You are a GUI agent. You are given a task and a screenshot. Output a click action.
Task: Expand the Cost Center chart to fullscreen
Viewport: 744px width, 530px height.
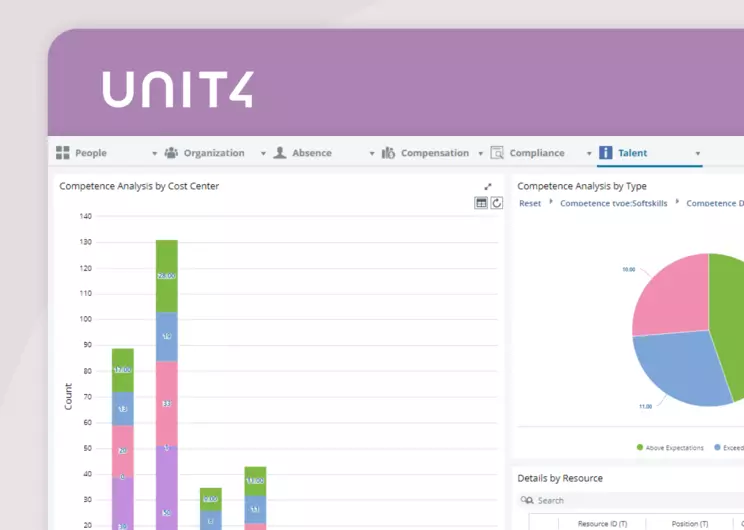488,186
